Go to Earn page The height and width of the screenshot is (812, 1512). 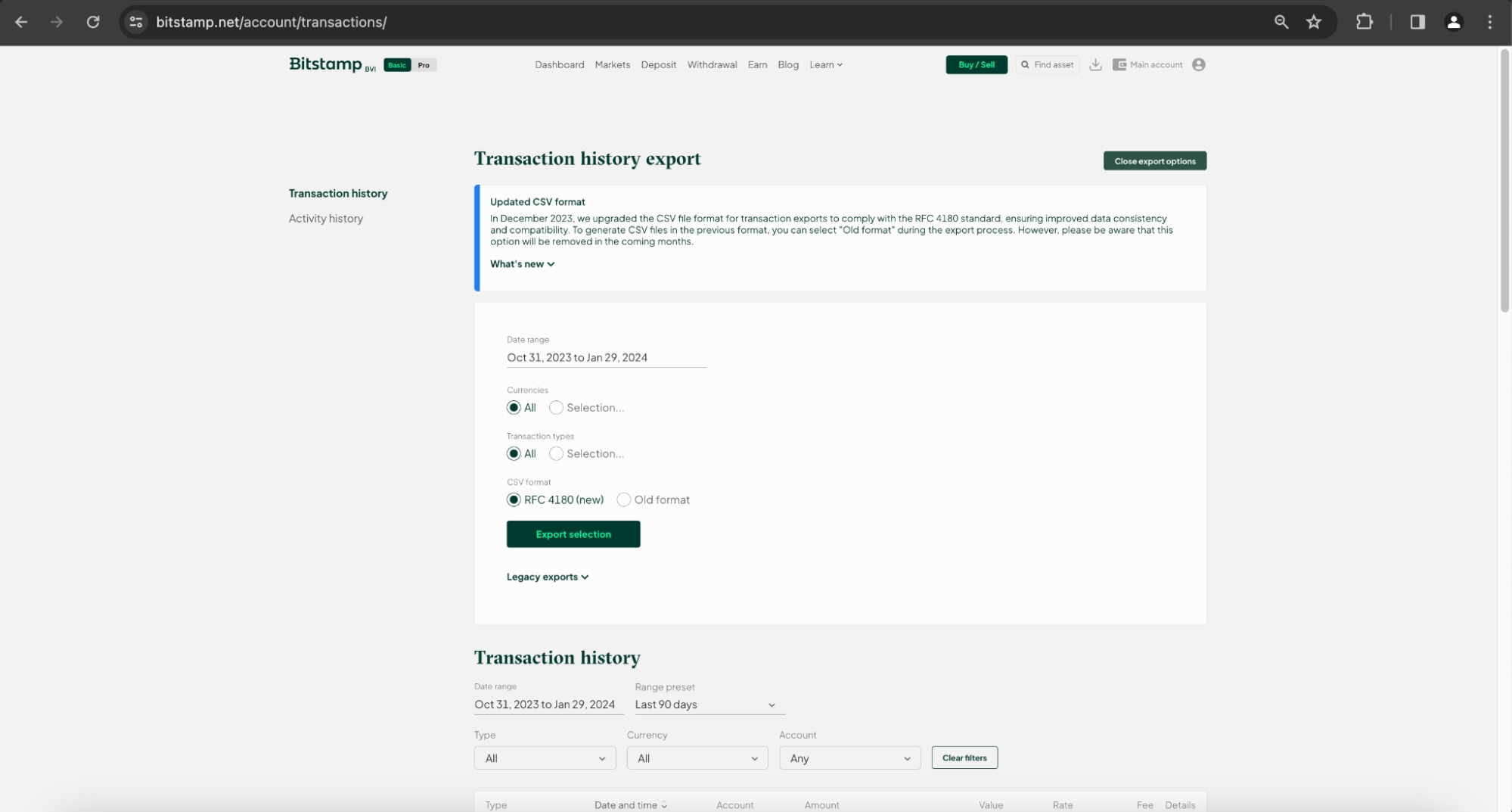tap(757, 64)
